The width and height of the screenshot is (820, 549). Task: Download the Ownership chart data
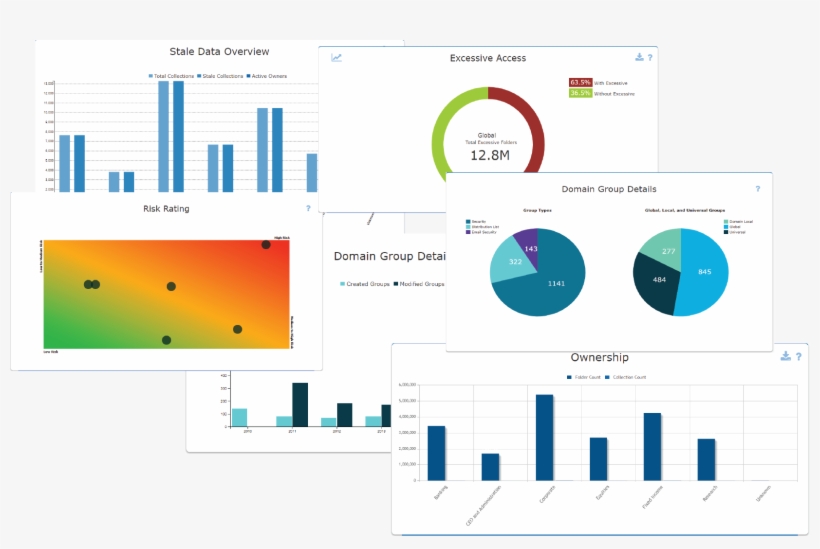pyautogui.click(x=786, y=356)
